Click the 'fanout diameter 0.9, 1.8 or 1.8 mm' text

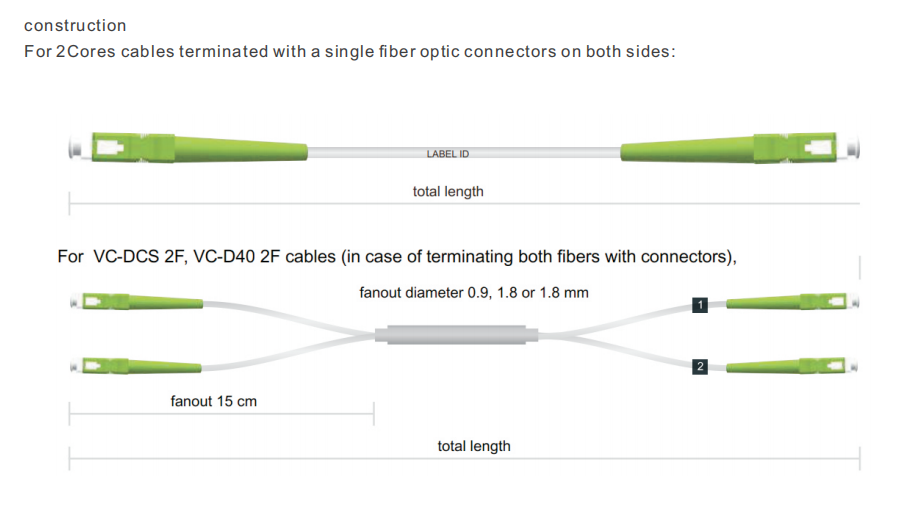(474, 293)
